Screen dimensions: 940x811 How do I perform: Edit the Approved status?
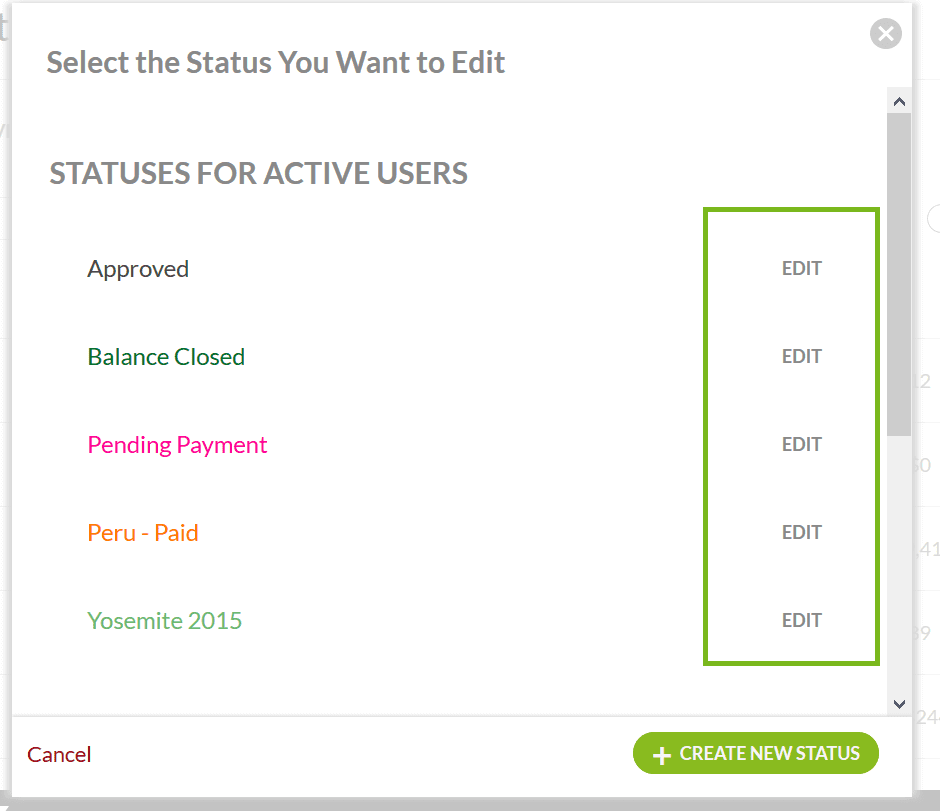(x=801, y=268)
